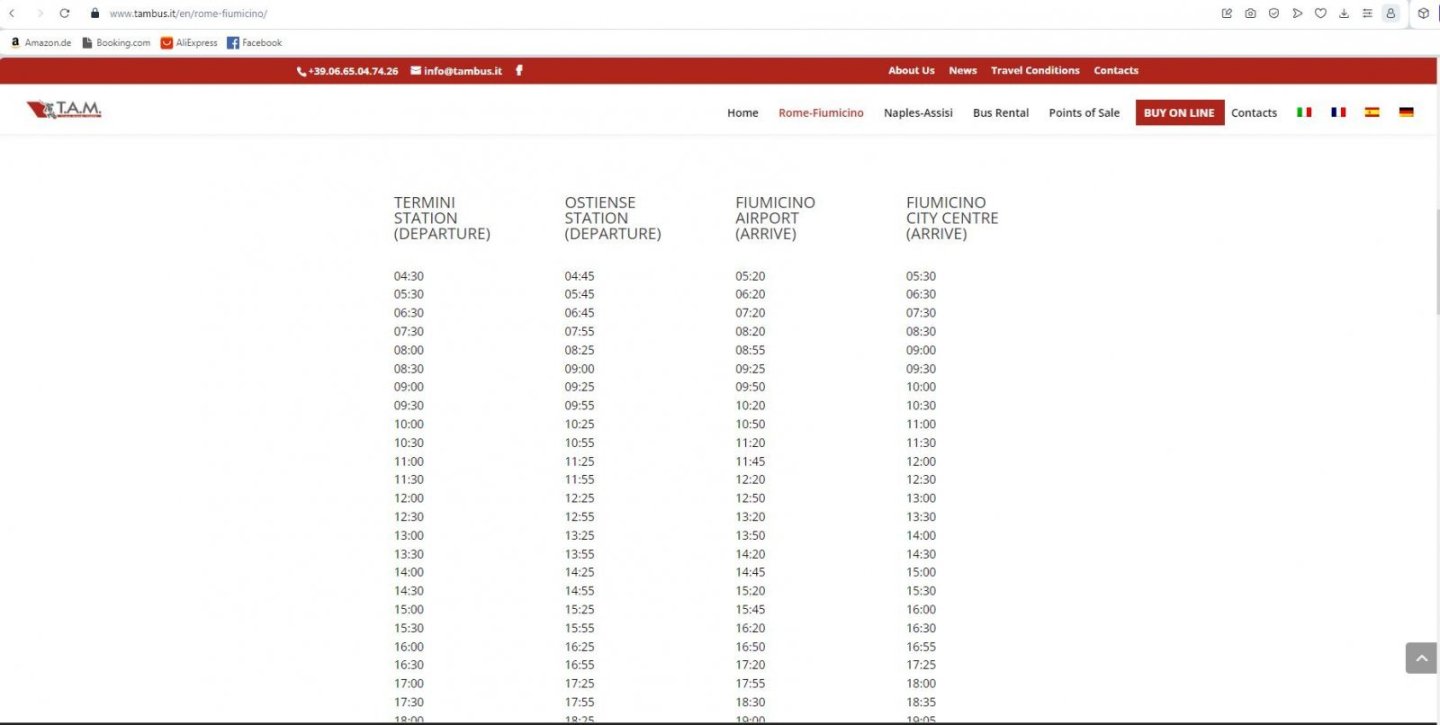This screenshot has width=1440, height=725.
Task: Open the browser downloads icon
Action: [x=1344, y=13]
